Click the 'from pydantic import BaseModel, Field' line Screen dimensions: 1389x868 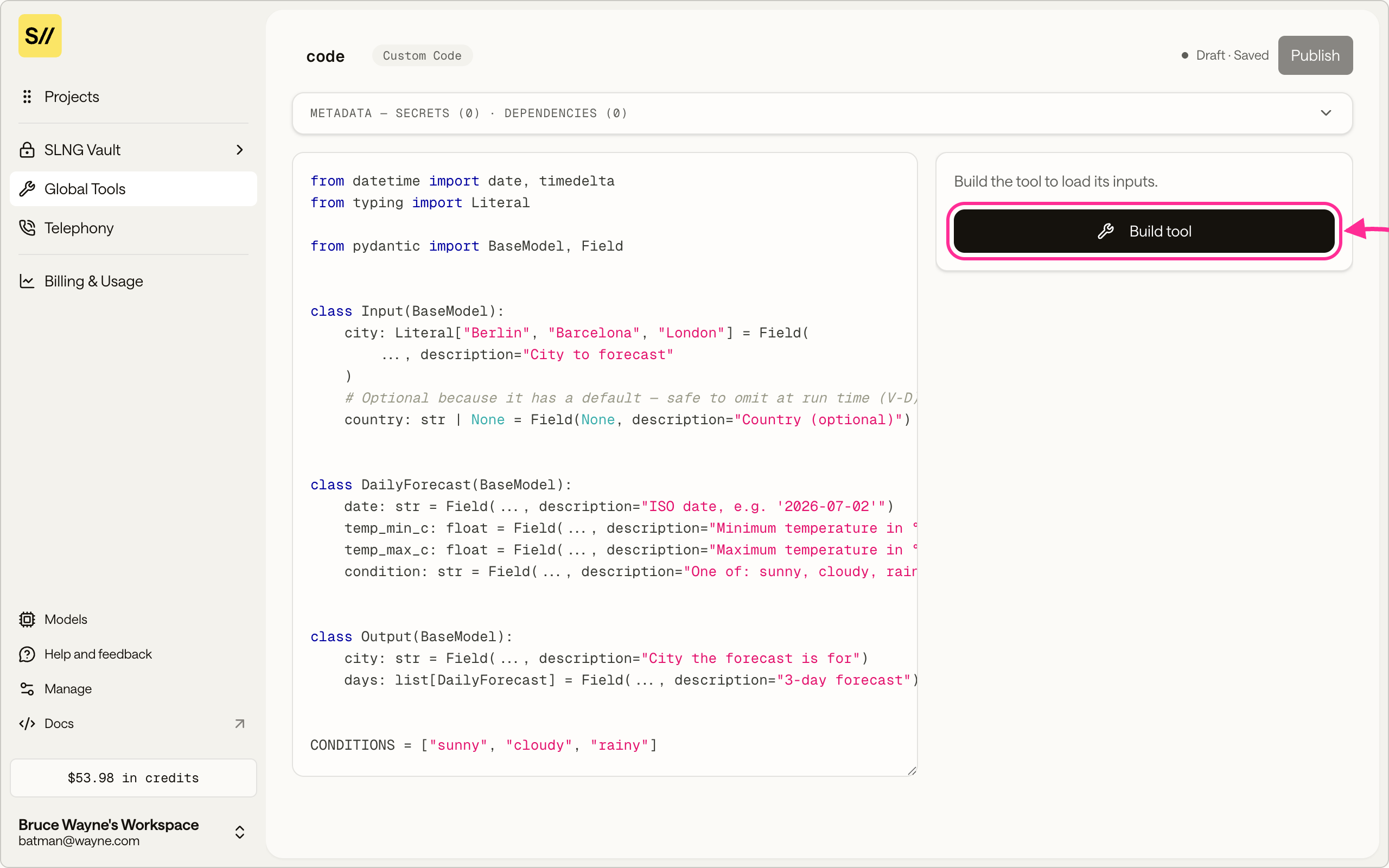[x=467, y=246]
